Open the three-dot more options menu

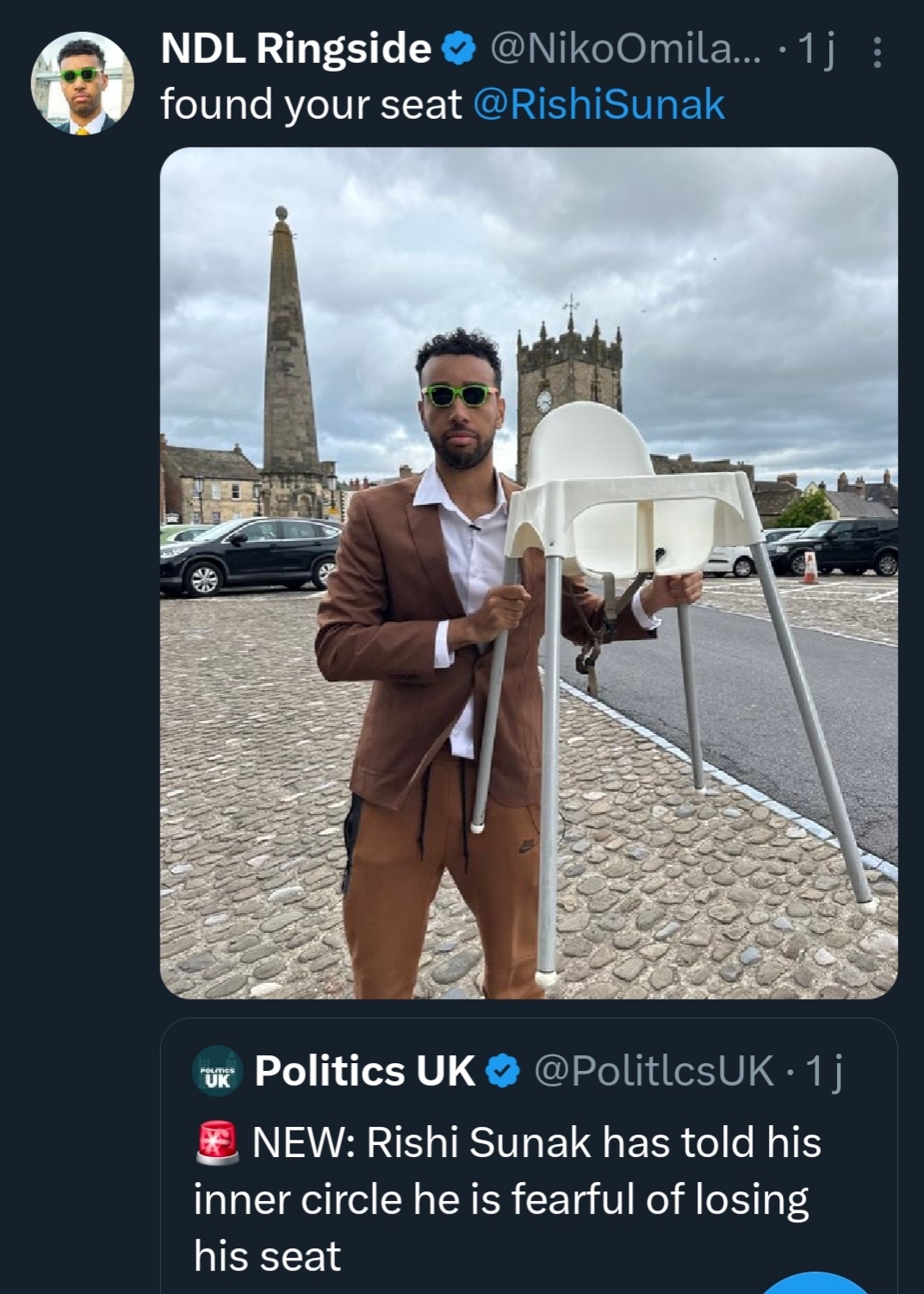click(877, 52)
